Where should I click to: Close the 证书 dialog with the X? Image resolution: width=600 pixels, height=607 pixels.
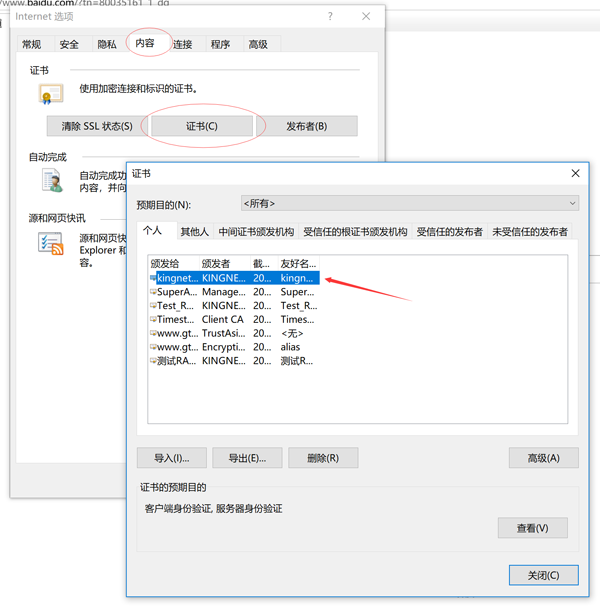pyautogui.click(x=576, y=173)
